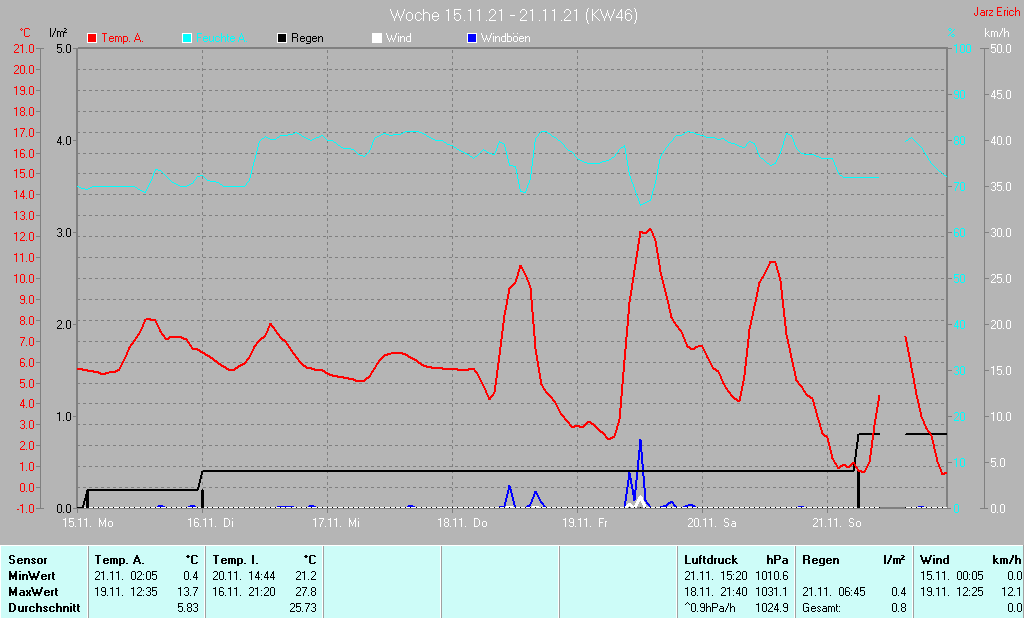Click the cyan Feuchte A. legend swatch
The image size is (1024, 618).
coord(187,39)
